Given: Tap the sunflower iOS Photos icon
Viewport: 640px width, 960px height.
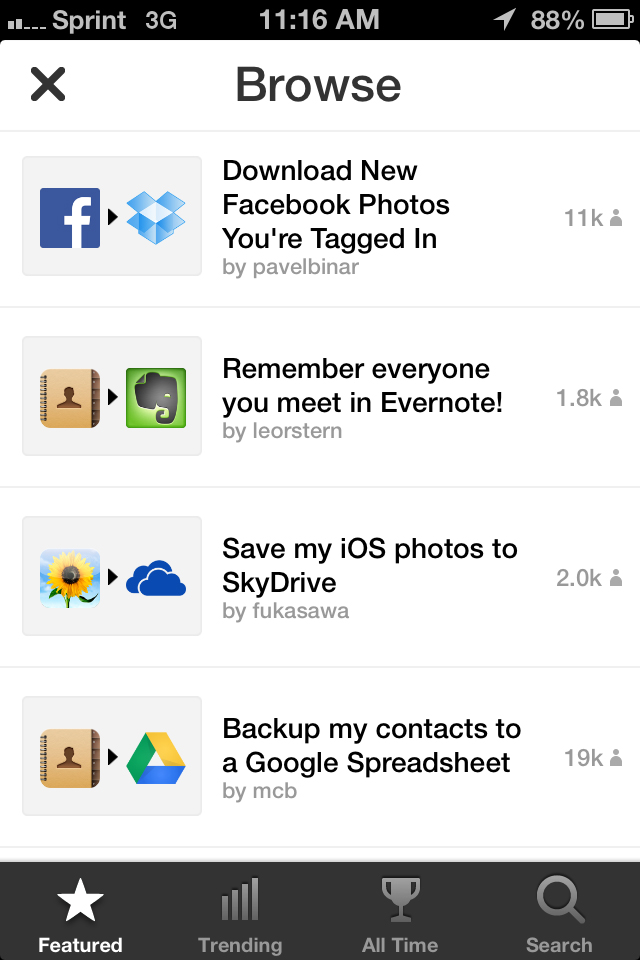Looking at the screenshot, I should tap(70, 578).
